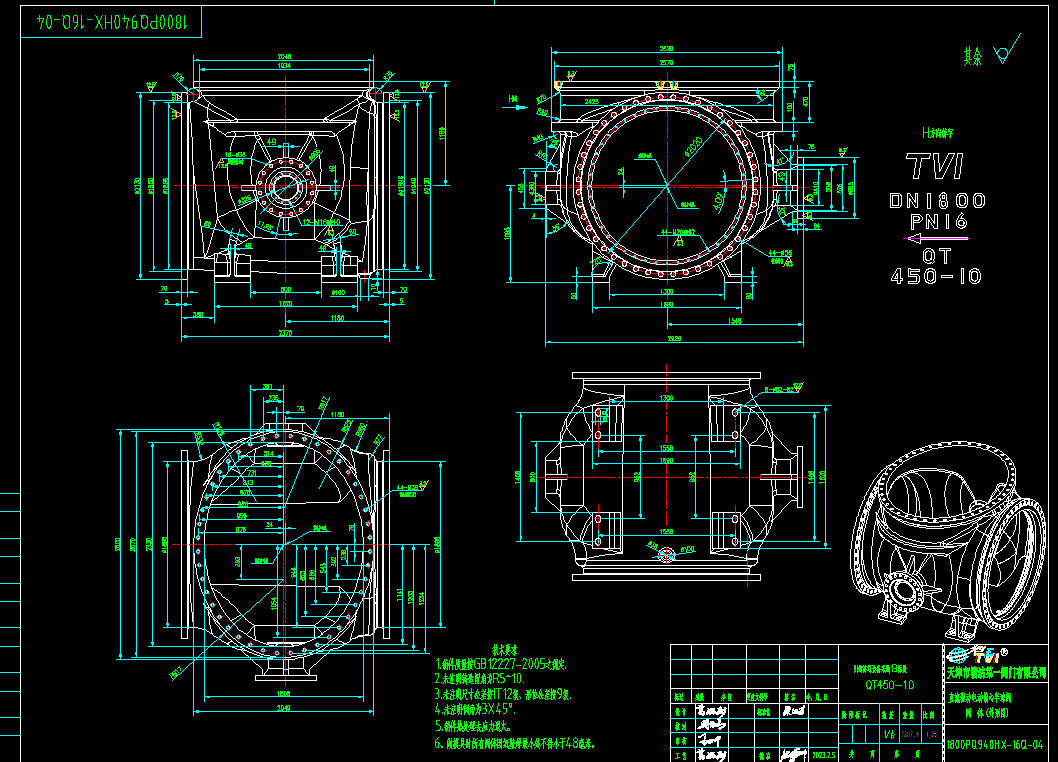Click the globe company logo in title block
This screenshot has width=1058, height=762.
click(x=958, y=655)
